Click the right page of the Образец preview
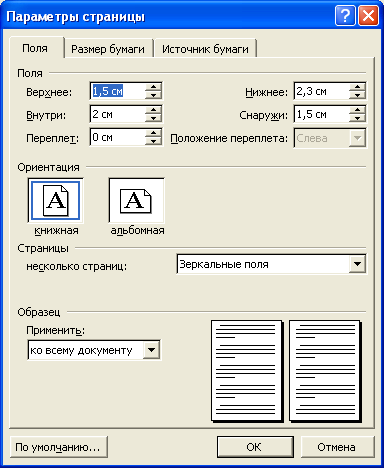This screenshot has width=384, height=468. [x=324, y=371]
